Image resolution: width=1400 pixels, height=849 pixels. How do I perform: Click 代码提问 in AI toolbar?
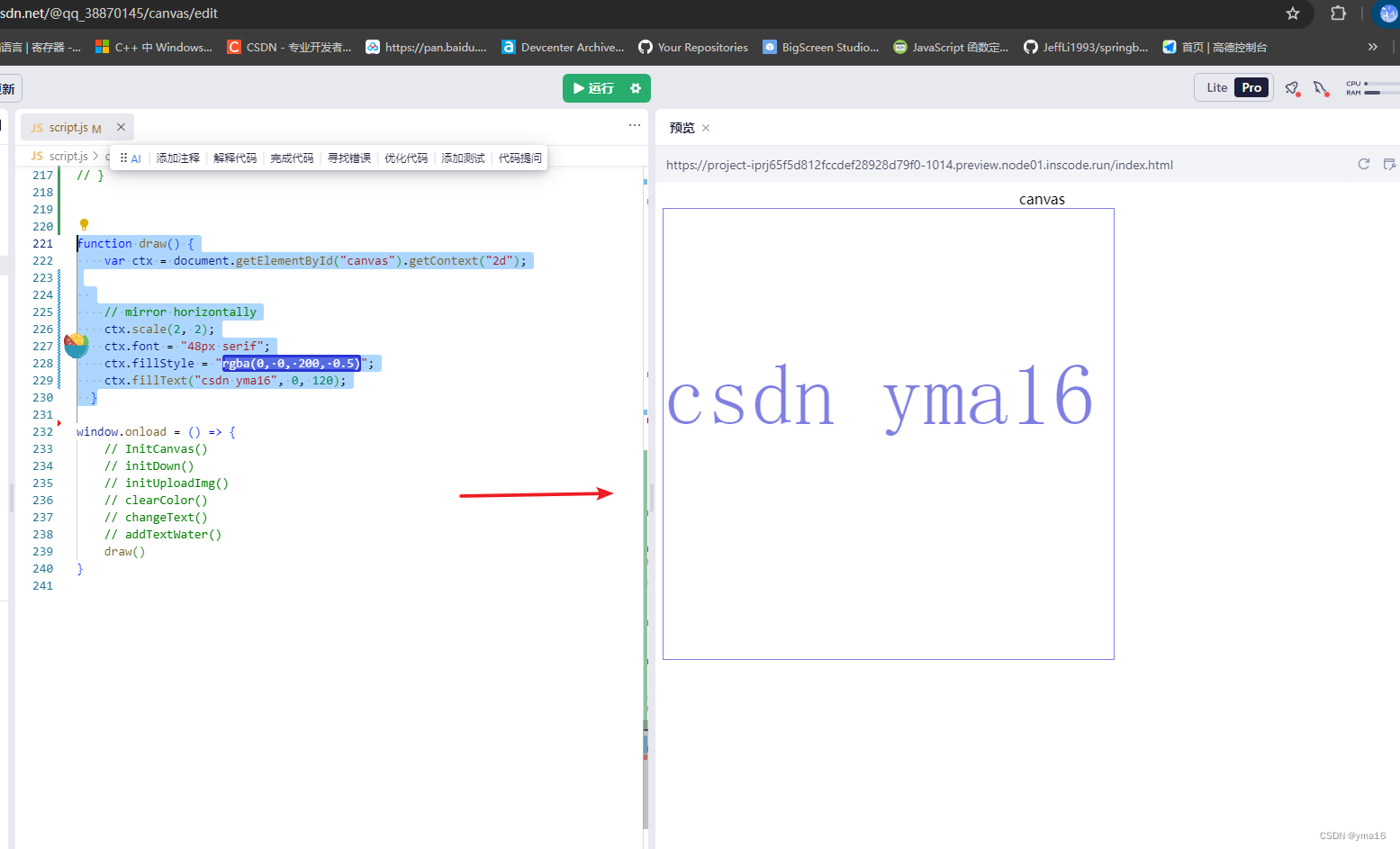(x=520, y=158)
